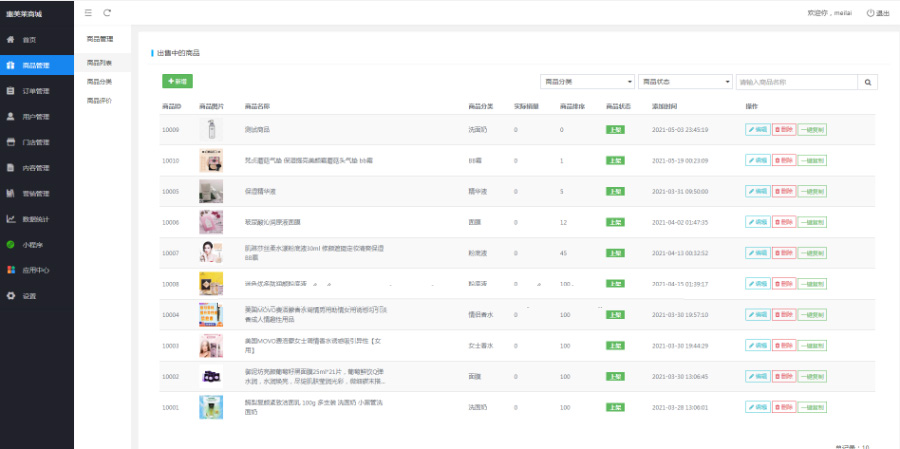The width and height of the screenshot is (900, 449).
Task: Open 首页 home in the sidebar
Action: pos(29,39)
